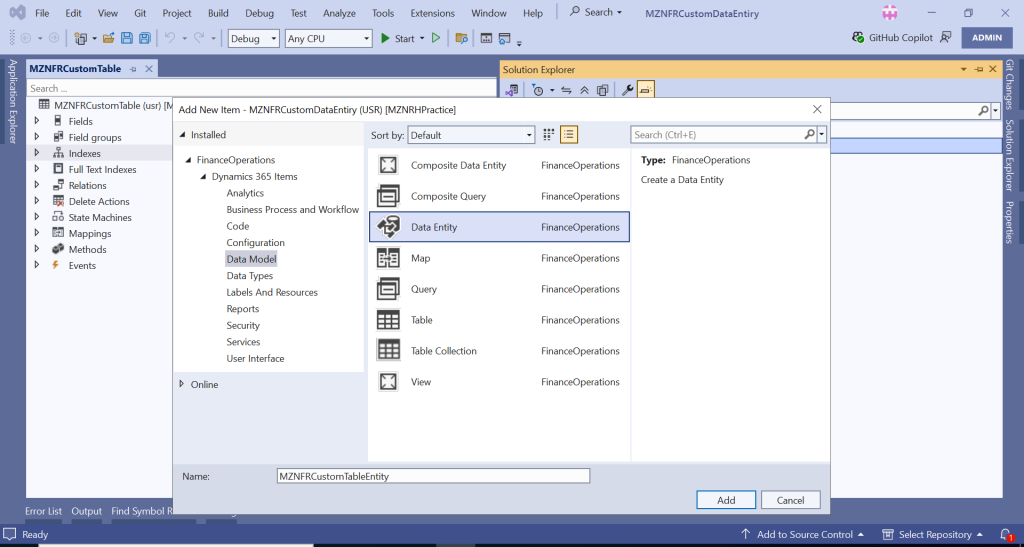The image size is (1024, 547).
Task: Open the Build menu
Action: click(x=218, y=13)
